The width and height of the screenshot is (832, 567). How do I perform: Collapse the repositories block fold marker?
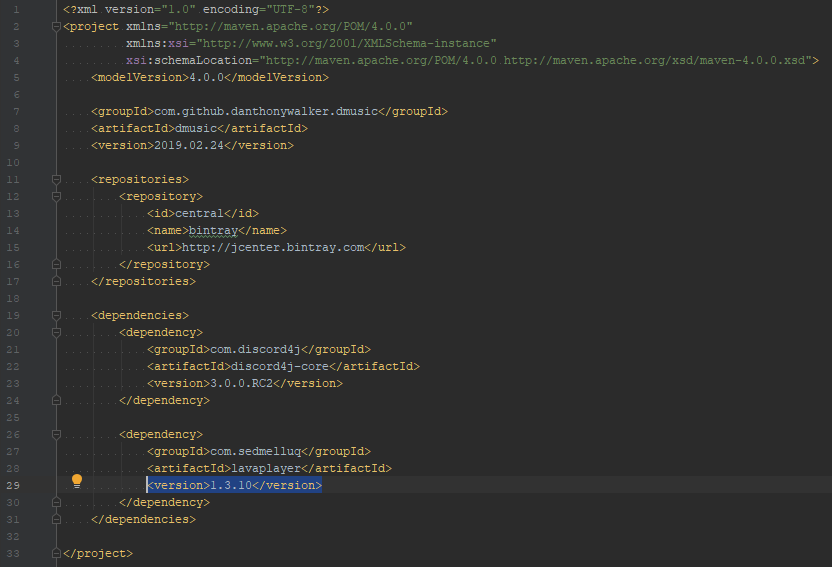point(56,179)
